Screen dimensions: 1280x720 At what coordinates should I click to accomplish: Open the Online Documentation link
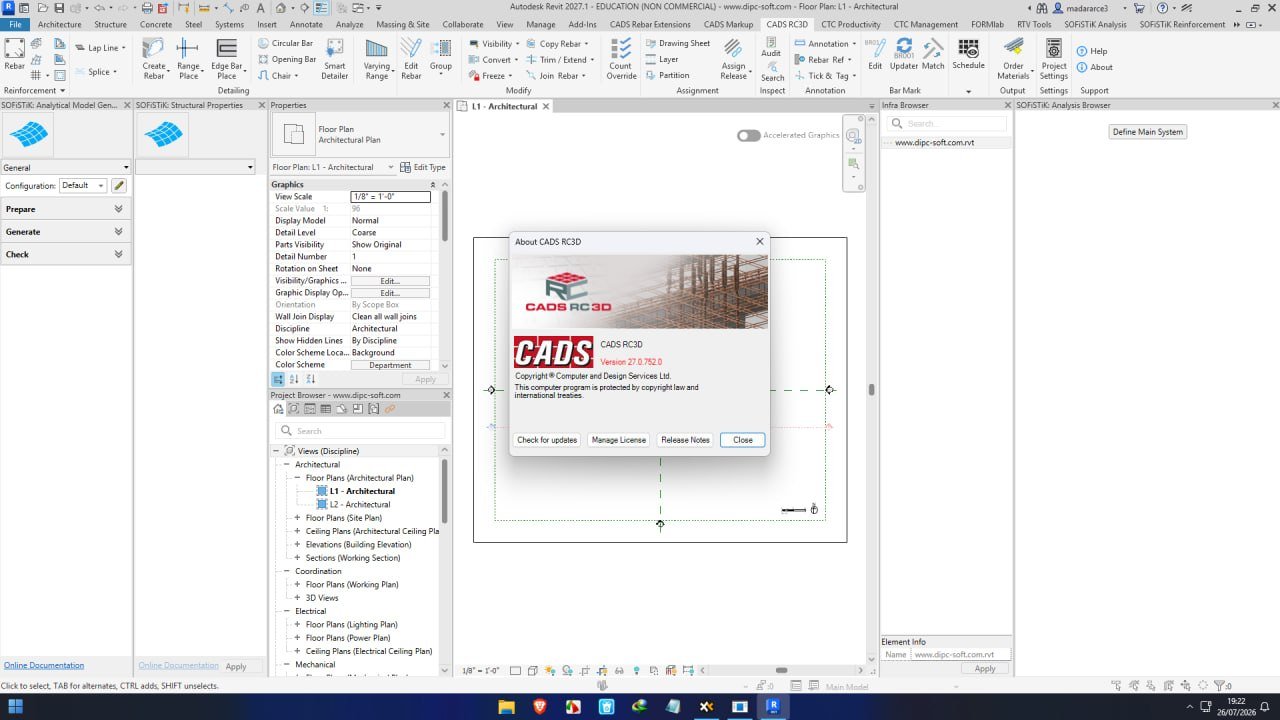(x=44, y=665)
